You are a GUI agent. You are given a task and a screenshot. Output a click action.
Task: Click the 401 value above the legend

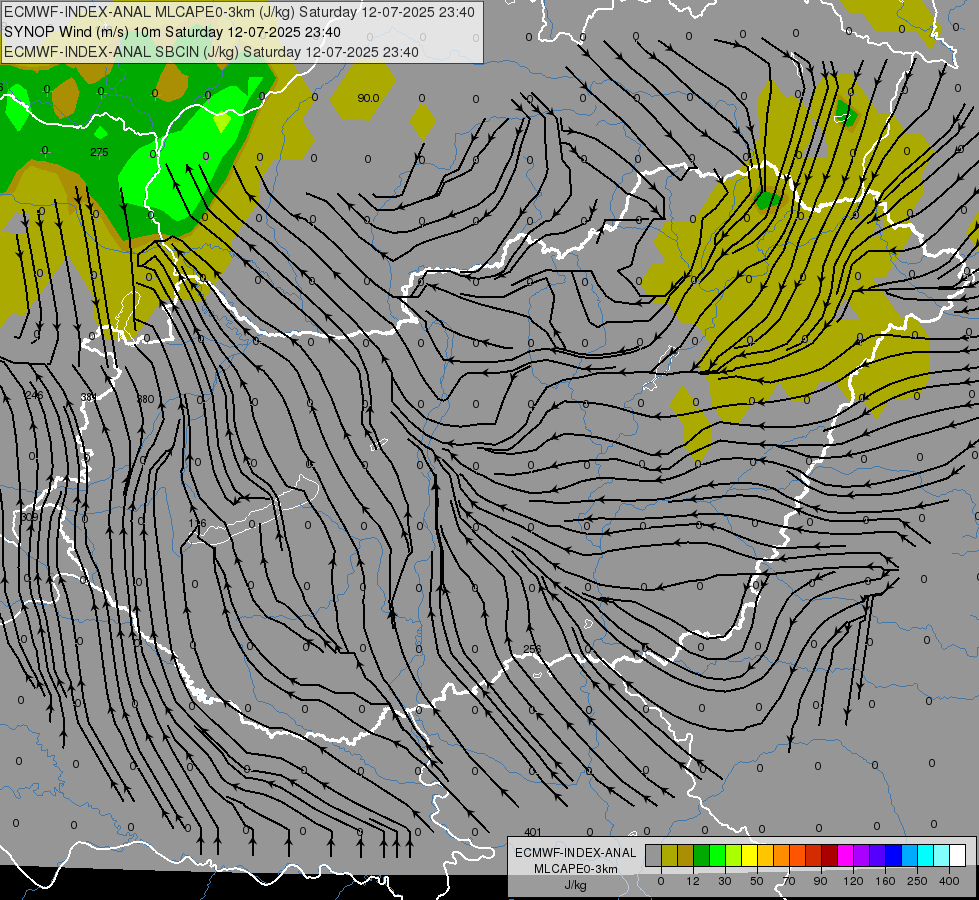533,832
